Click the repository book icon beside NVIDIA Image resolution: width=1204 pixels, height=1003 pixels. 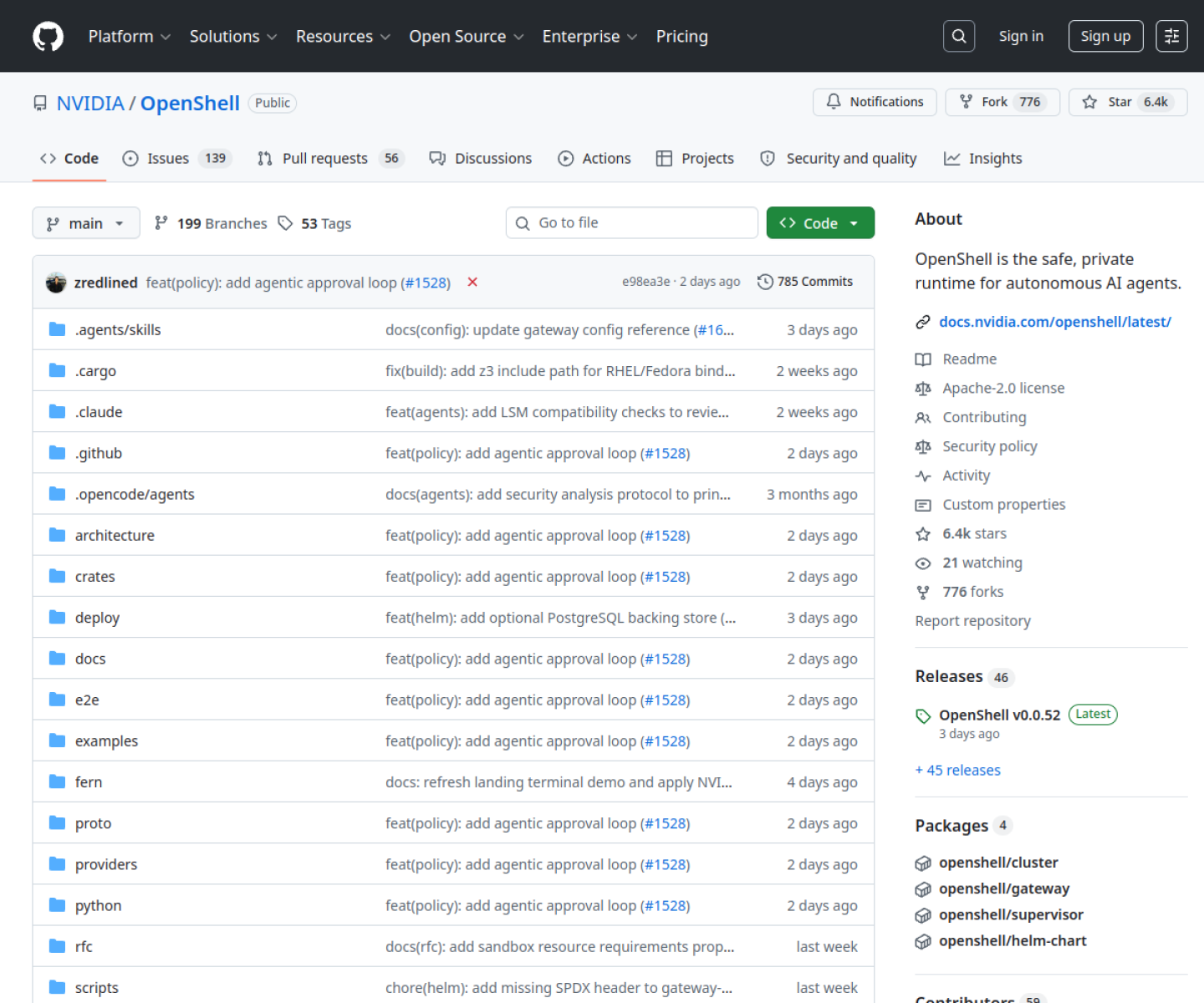click(x=40, y=104)
